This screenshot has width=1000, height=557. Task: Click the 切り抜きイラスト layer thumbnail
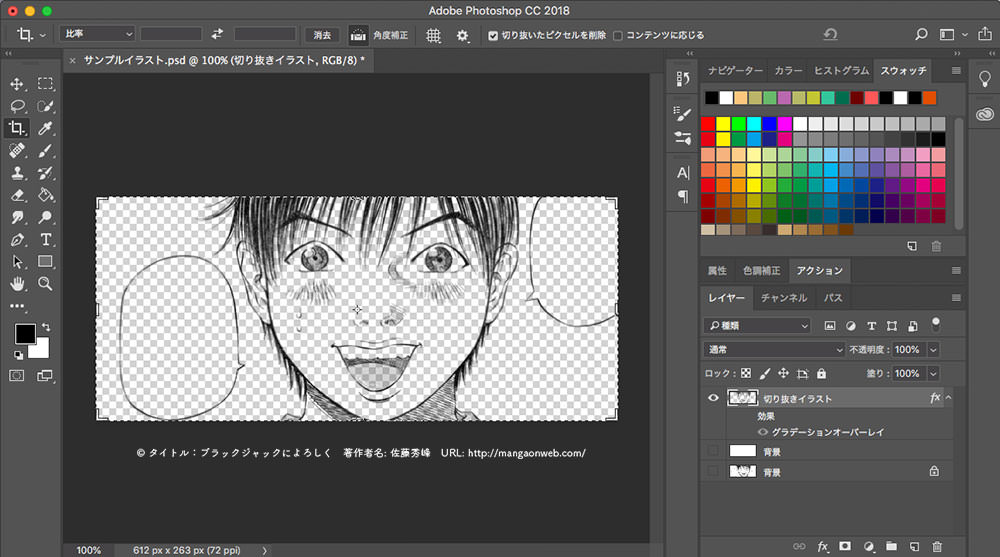(742, 398)
